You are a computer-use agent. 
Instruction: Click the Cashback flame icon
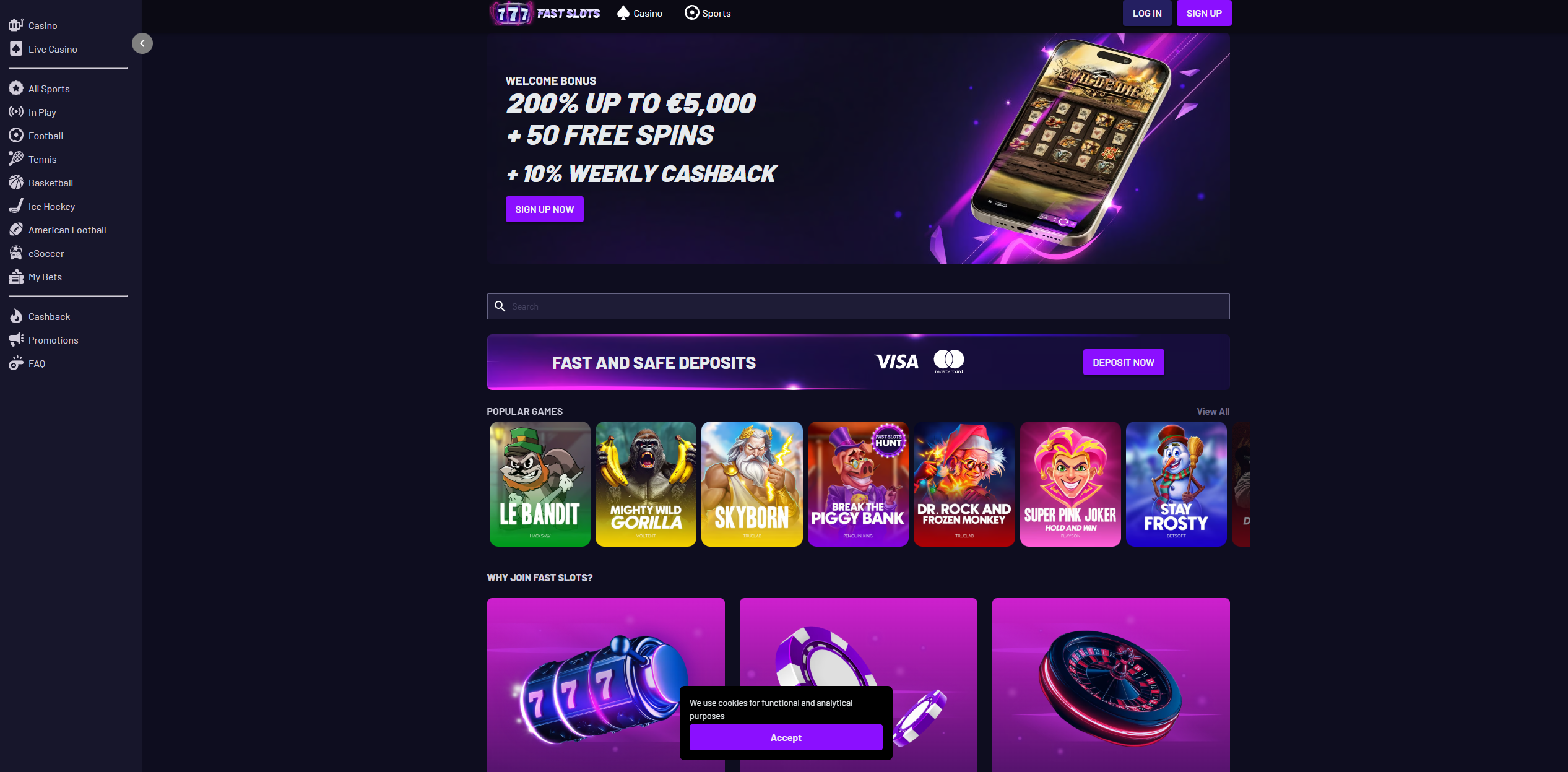[16, 316]
